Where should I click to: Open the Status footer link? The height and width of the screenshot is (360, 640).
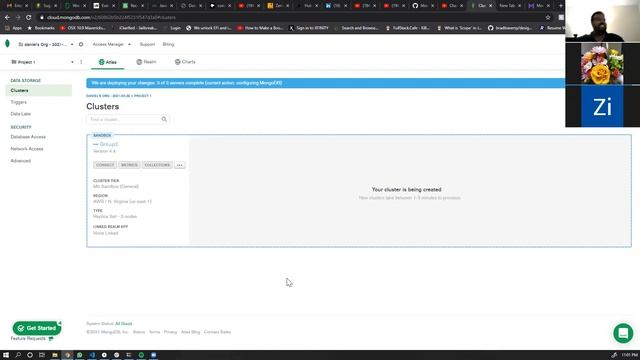[139, 332]
